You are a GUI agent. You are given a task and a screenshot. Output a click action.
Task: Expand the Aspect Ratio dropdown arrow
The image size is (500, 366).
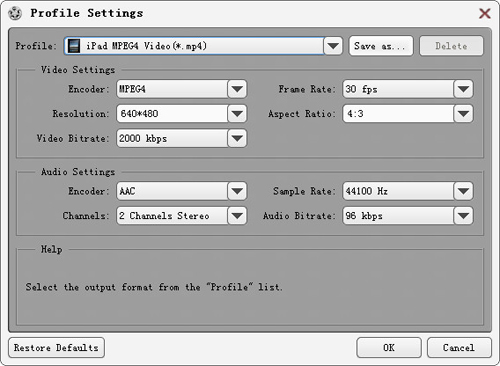click(x=463, y=114)
